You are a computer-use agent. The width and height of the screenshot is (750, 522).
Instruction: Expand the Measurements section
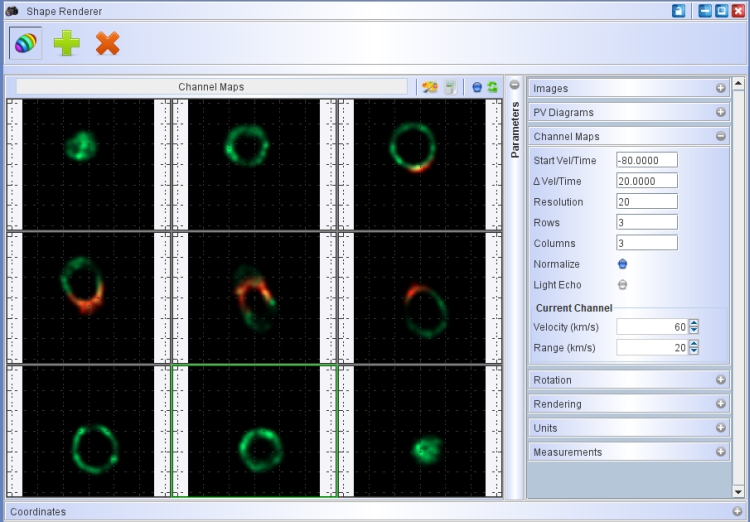[720, 451]
